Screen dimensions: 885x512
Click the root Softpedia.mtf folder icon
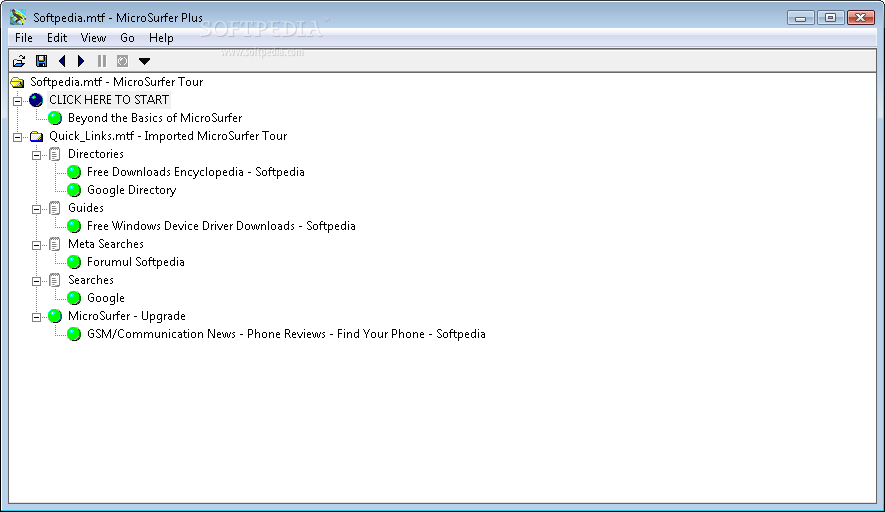(x=17, y=82)
